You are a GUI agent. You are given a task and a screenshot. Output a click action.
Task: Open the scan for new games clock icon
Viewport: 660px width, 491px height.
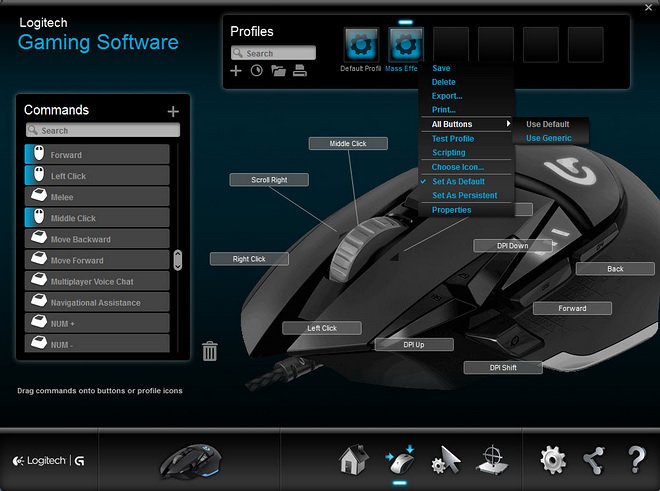pyautogui.click(x=256, y=71)
